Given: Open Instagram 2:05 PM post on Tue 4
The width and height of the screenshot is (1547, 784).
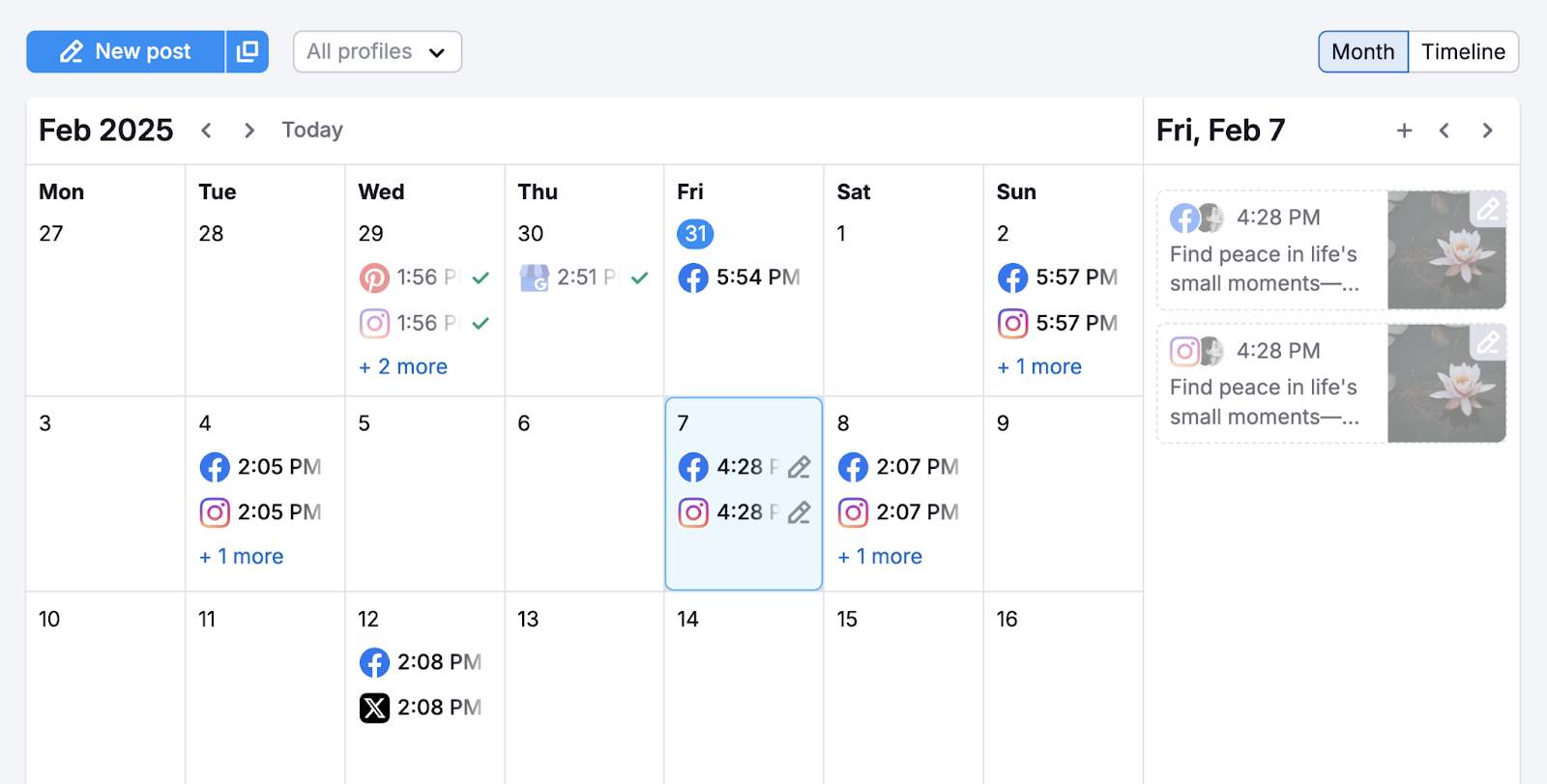Looking at the screenshot, I should (260, 512).
